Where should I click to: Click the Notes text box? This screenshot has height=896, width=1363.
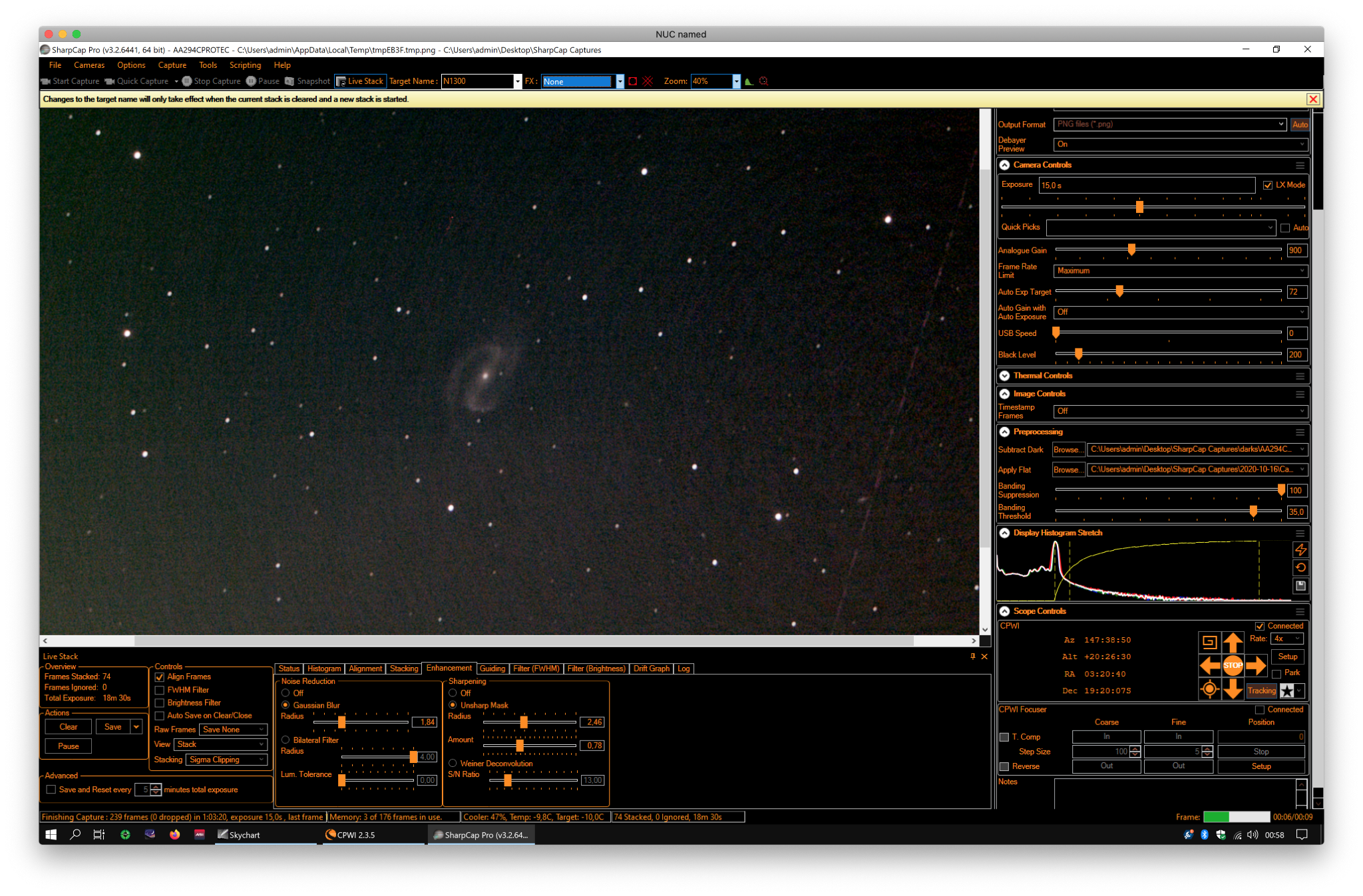(1175, 793)
